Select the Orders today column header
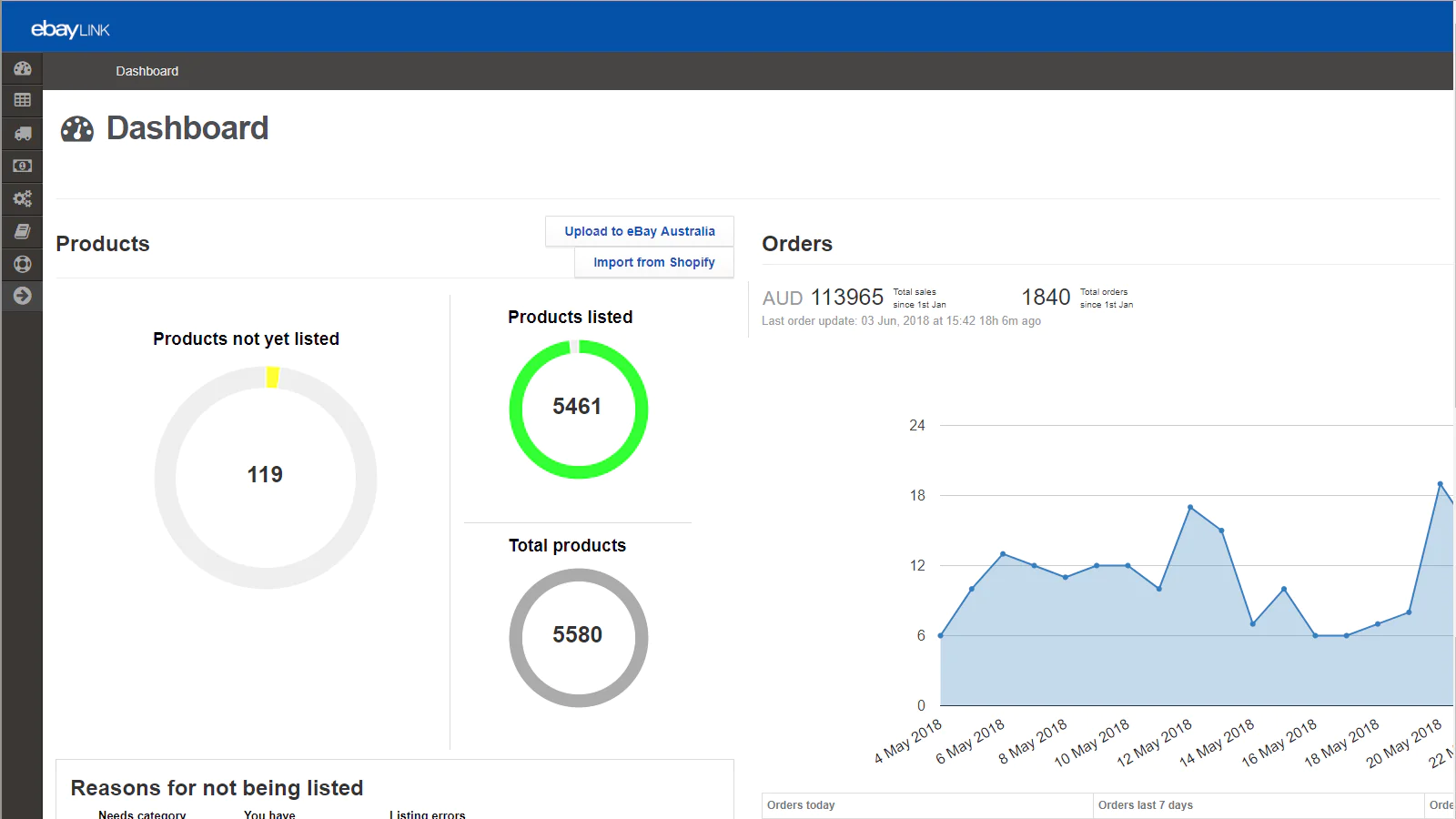The width and height of the screenshot is (1456, 819). 801,805
